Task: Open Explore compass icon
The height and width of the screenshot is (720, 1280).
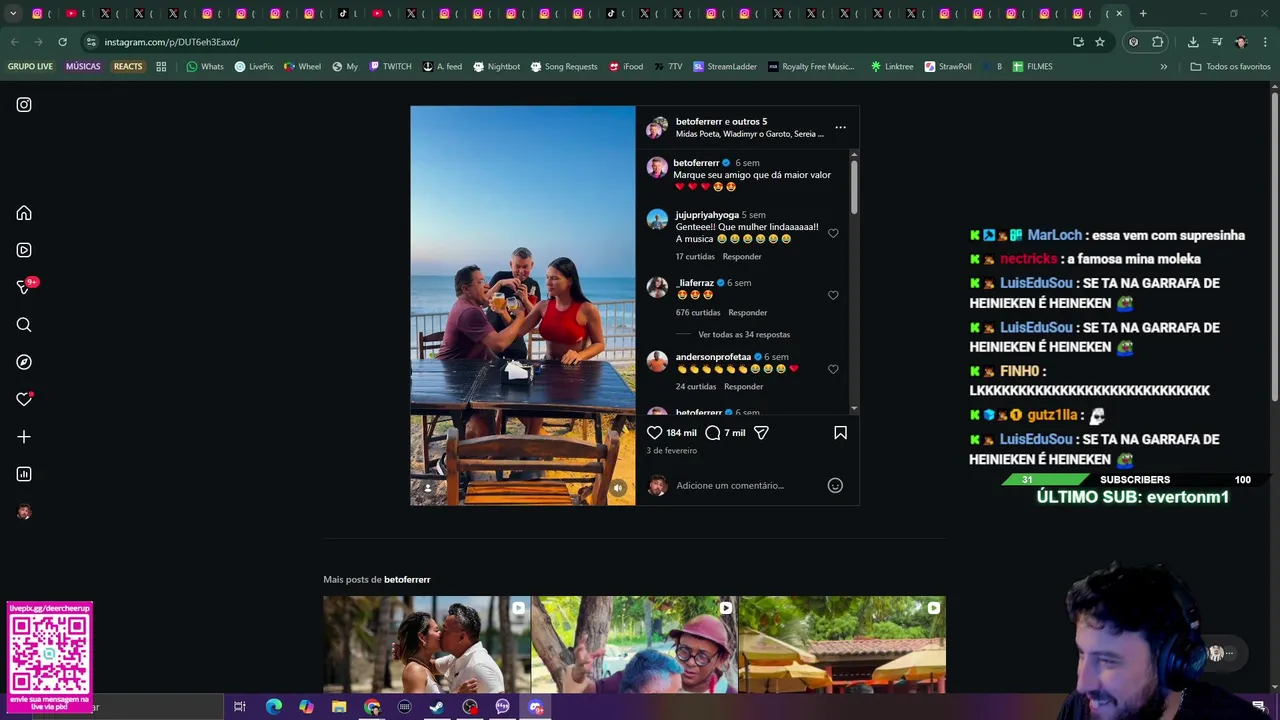Action: (x=24, y=362)
